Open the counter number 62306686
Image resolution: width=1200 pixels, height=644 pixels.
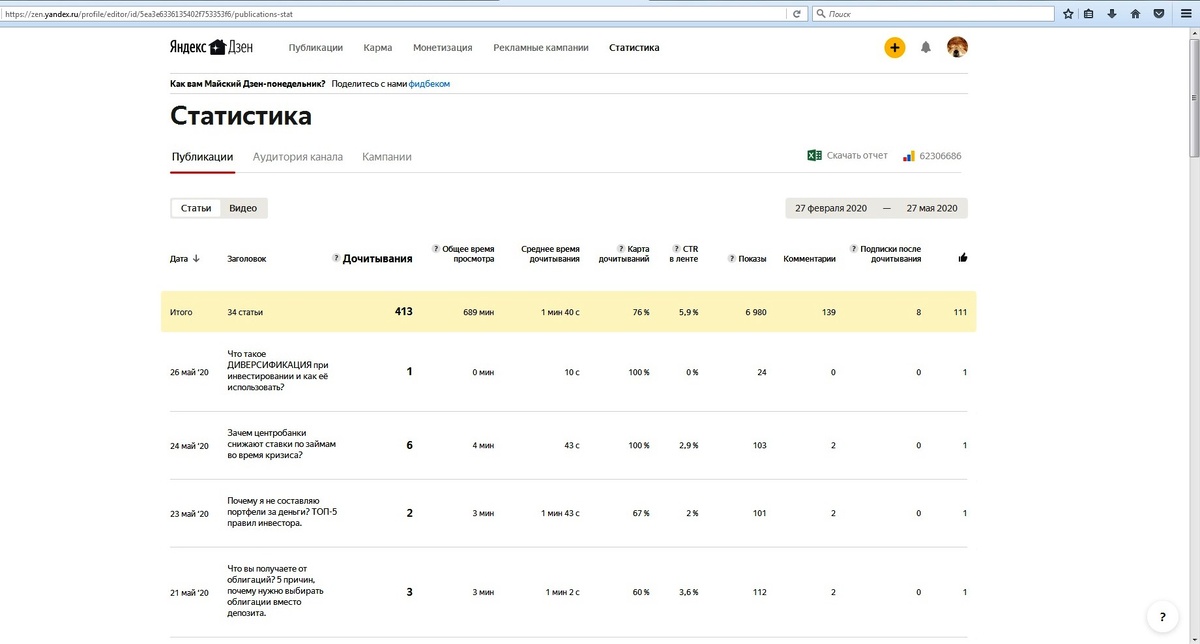click(x=940, y=156)
